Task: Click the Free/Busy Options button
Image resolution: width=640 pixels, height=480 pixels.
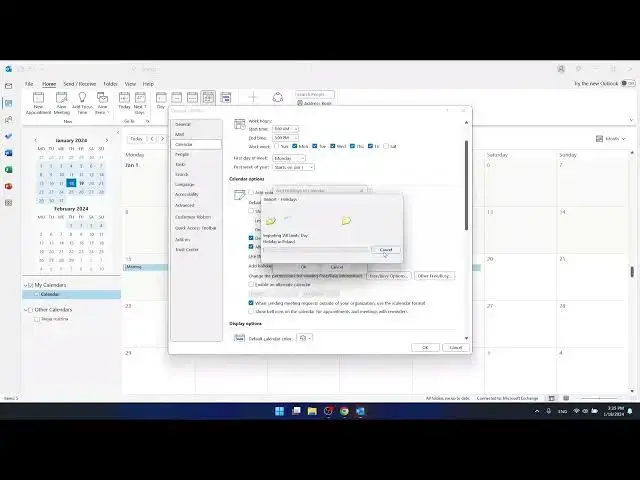Action: coord(389,276)
